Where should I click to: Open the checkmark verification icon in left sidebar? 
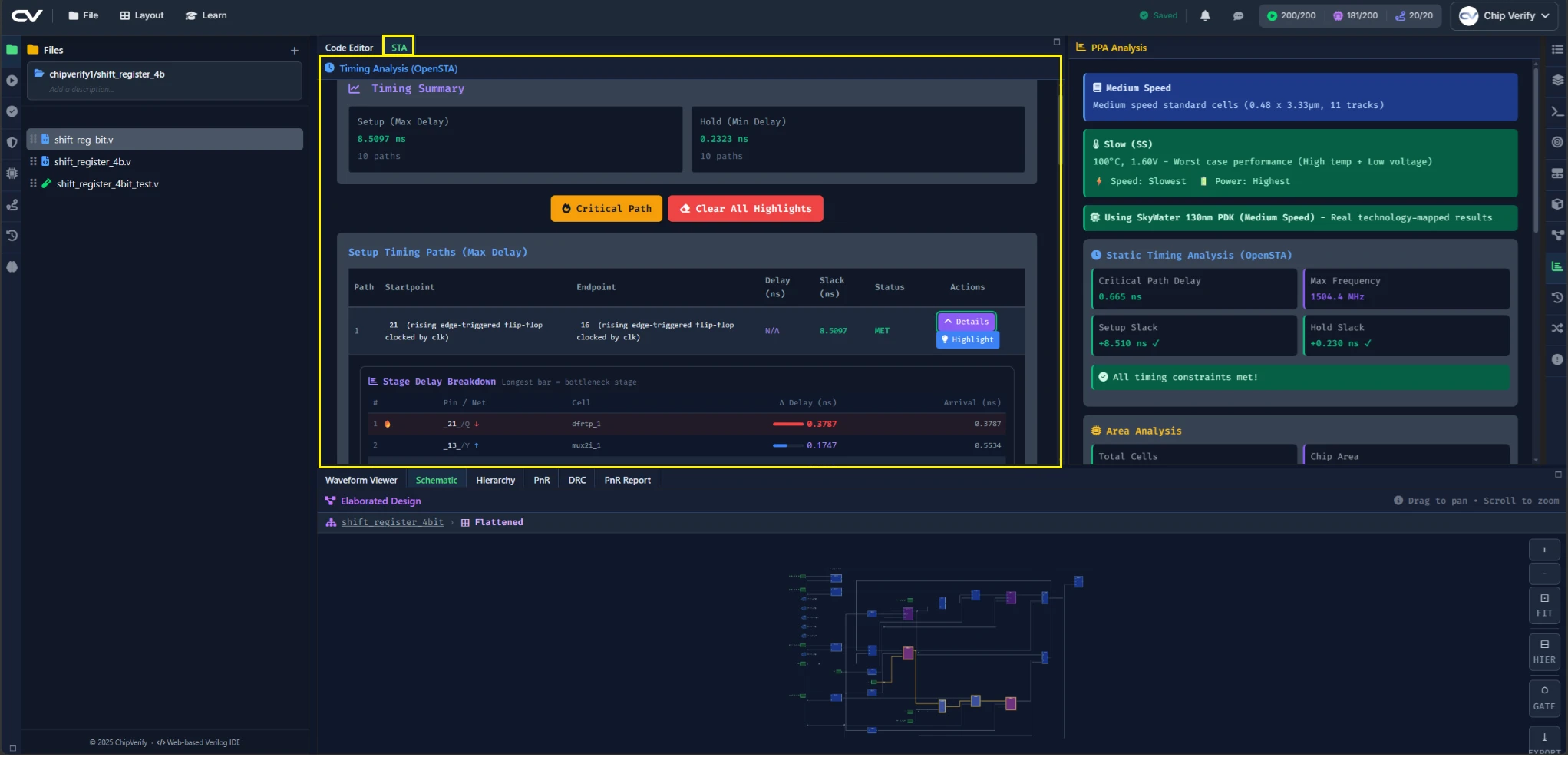click(x=12, y=111)
